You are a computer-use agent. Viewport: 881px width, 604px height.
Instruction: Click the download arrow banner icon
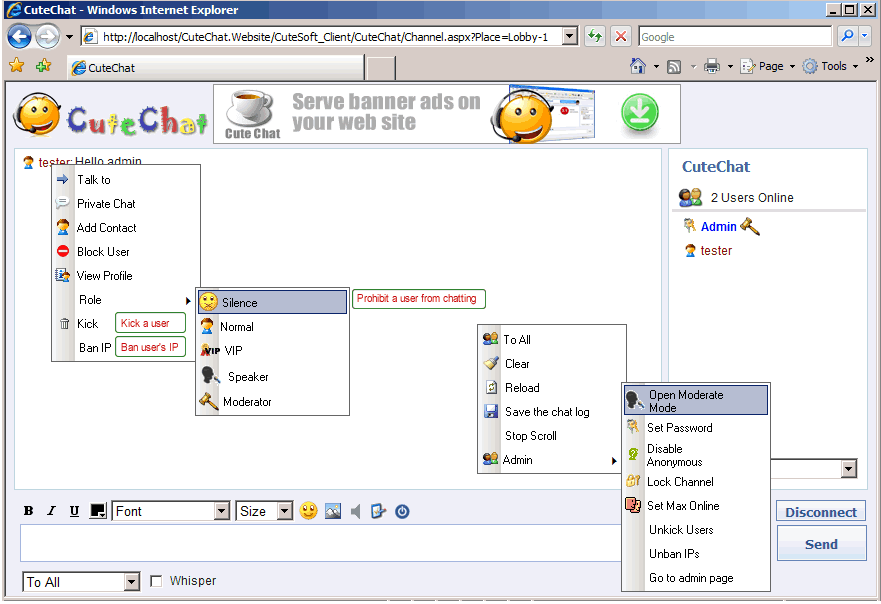point(639,113)
